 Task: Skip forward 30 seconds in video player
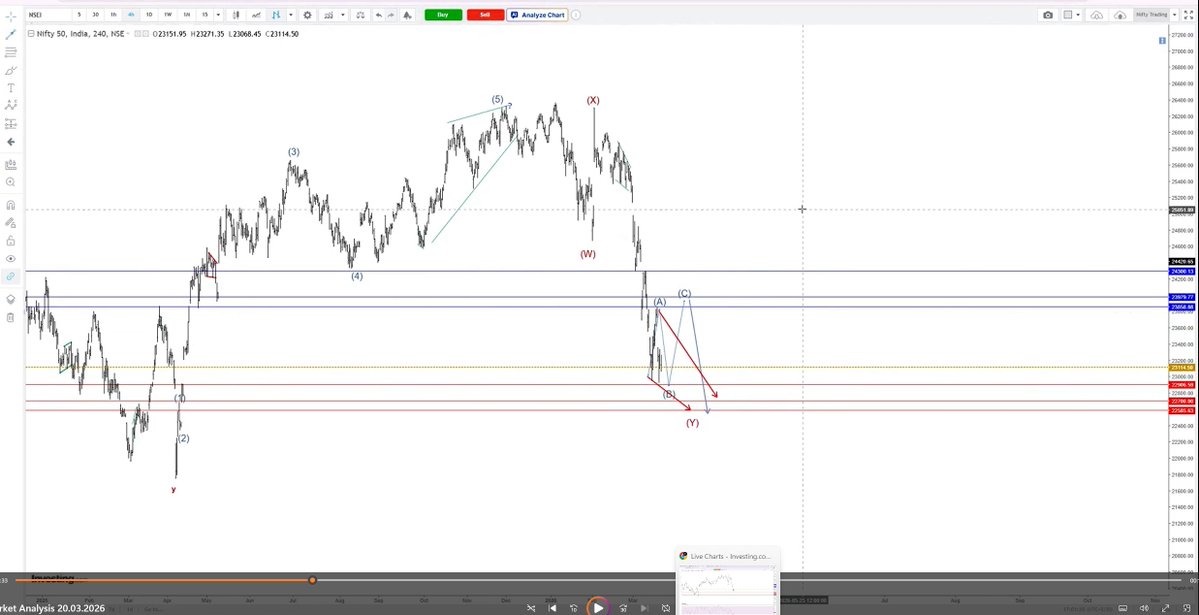(x=623, y=608)
